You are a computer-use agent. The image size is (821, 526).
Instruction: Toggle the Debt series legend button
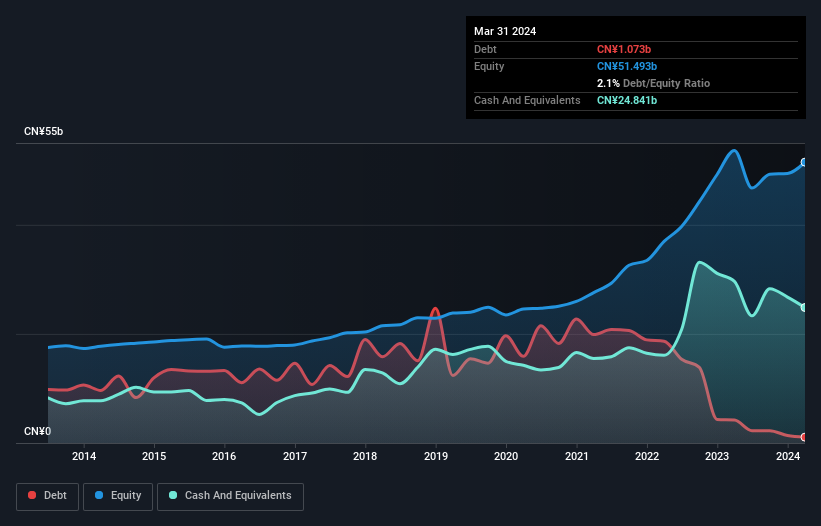click(x=48, y=496)
